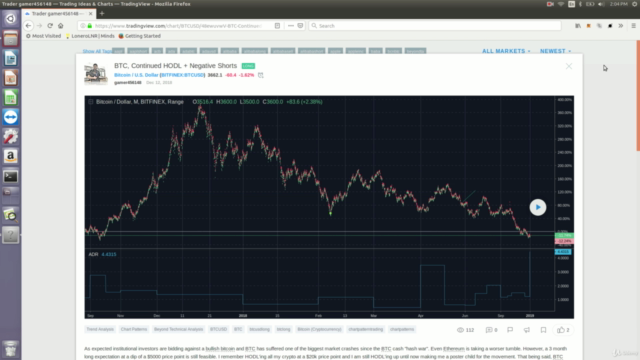Bookmark this idea
Screen dimensions: 640x360
(x=543, y=330)
